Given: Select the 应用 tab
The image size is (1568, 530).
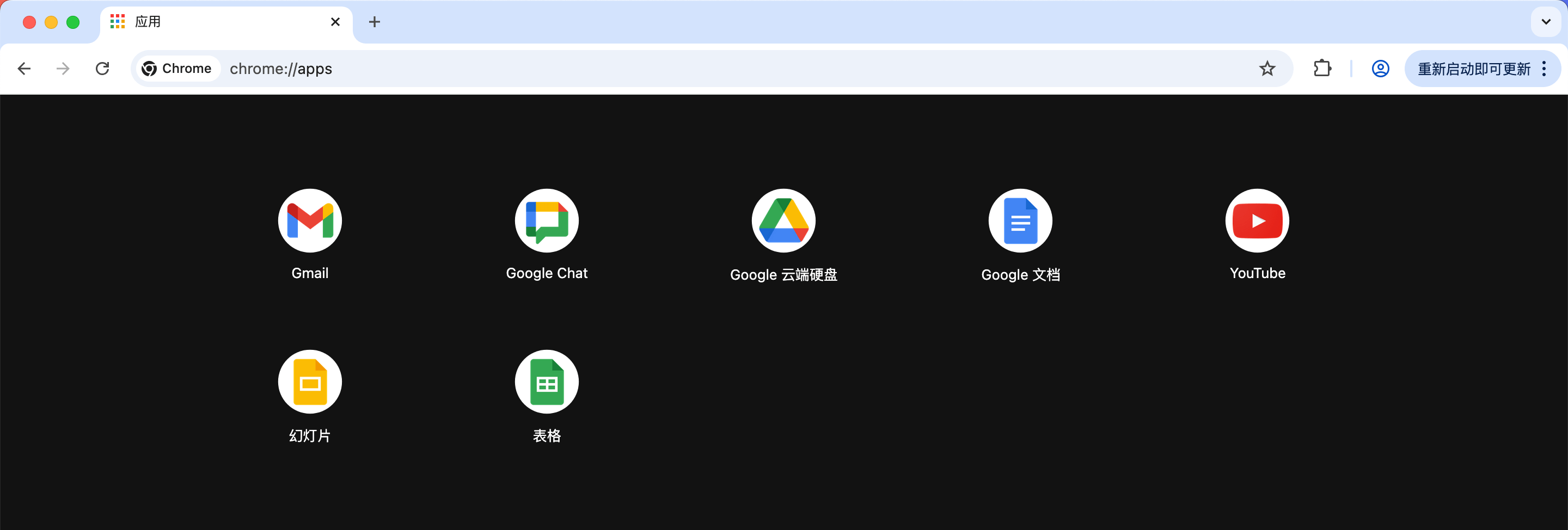Looking at the screenshot, I should click(225, 23).
